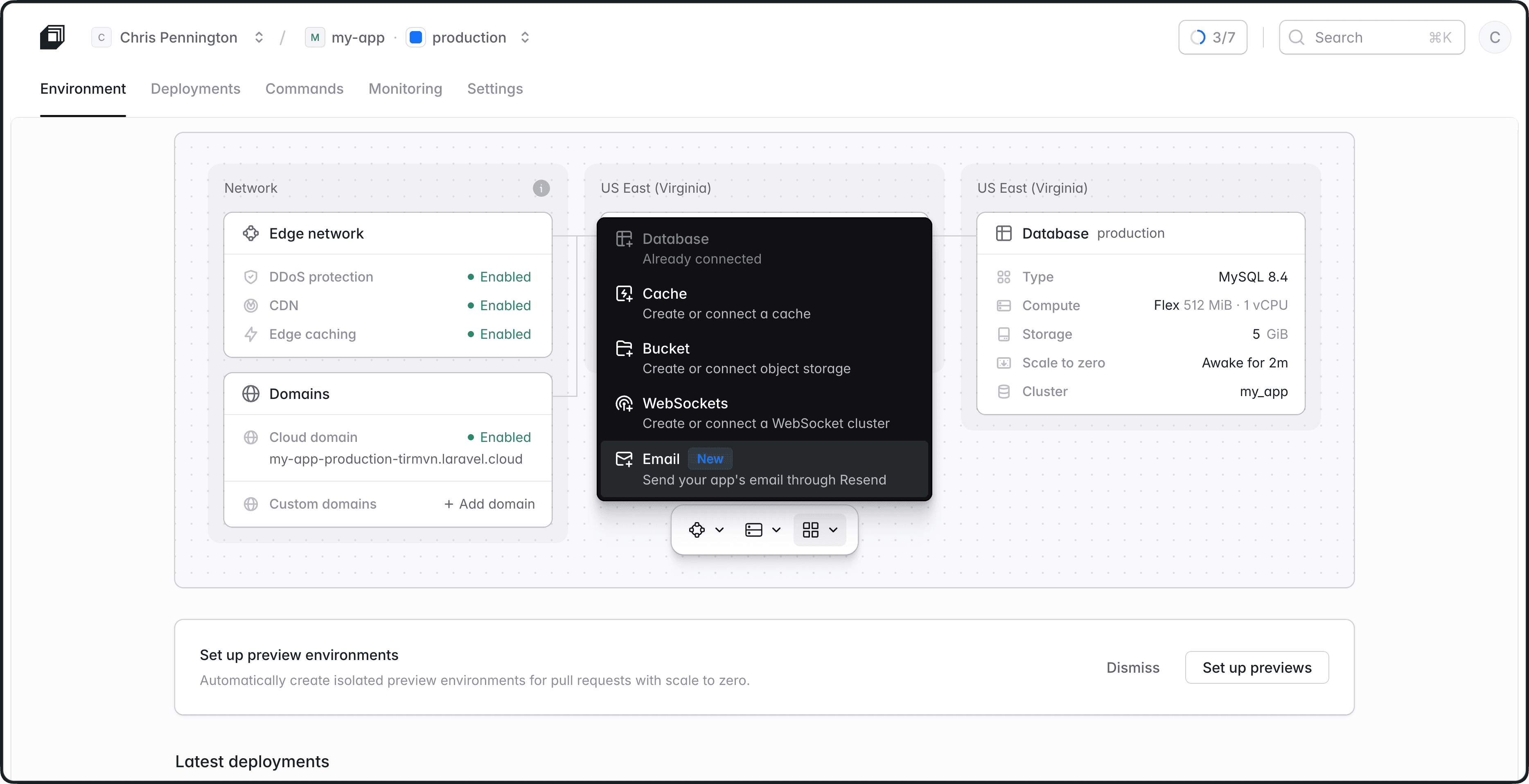Click the WebSockets broadcast icon
Screen dimensions: 1529x784
tap(624, 403)
